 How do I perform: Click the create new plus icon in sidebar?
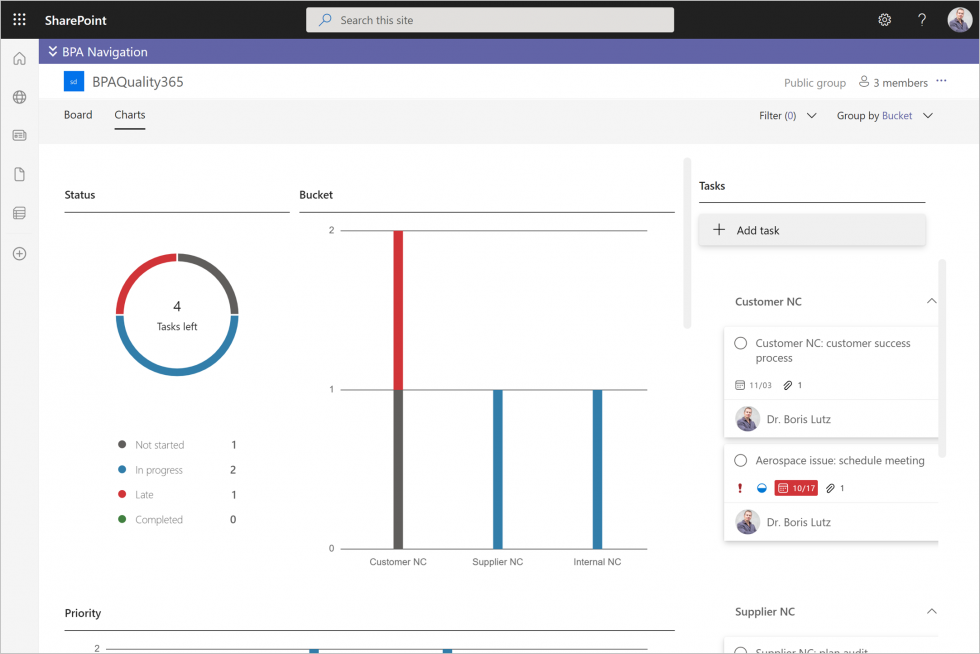point(18,253)
